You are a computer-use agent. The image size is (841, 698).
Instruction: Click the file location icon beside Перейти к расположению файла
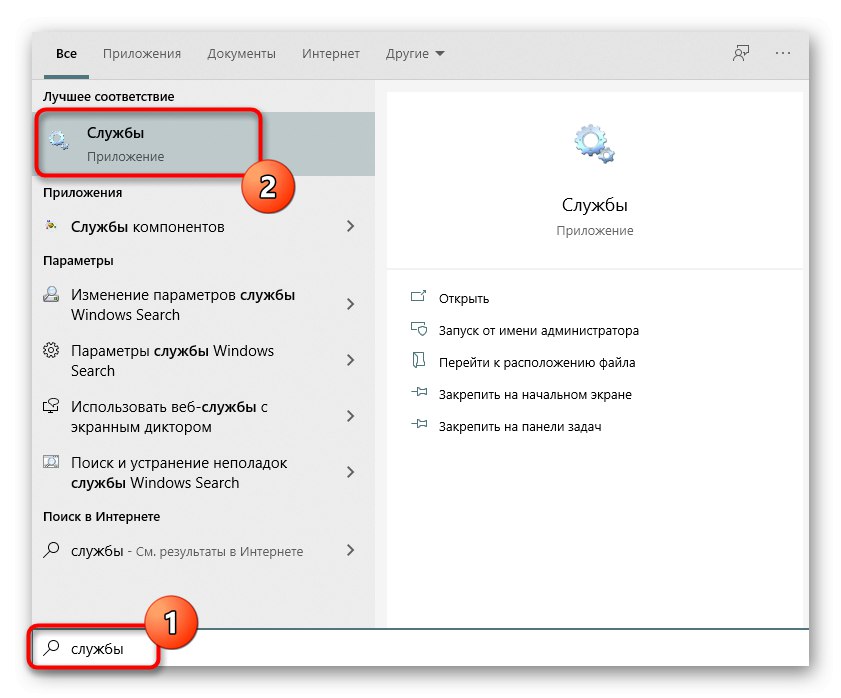coord(419,362)
